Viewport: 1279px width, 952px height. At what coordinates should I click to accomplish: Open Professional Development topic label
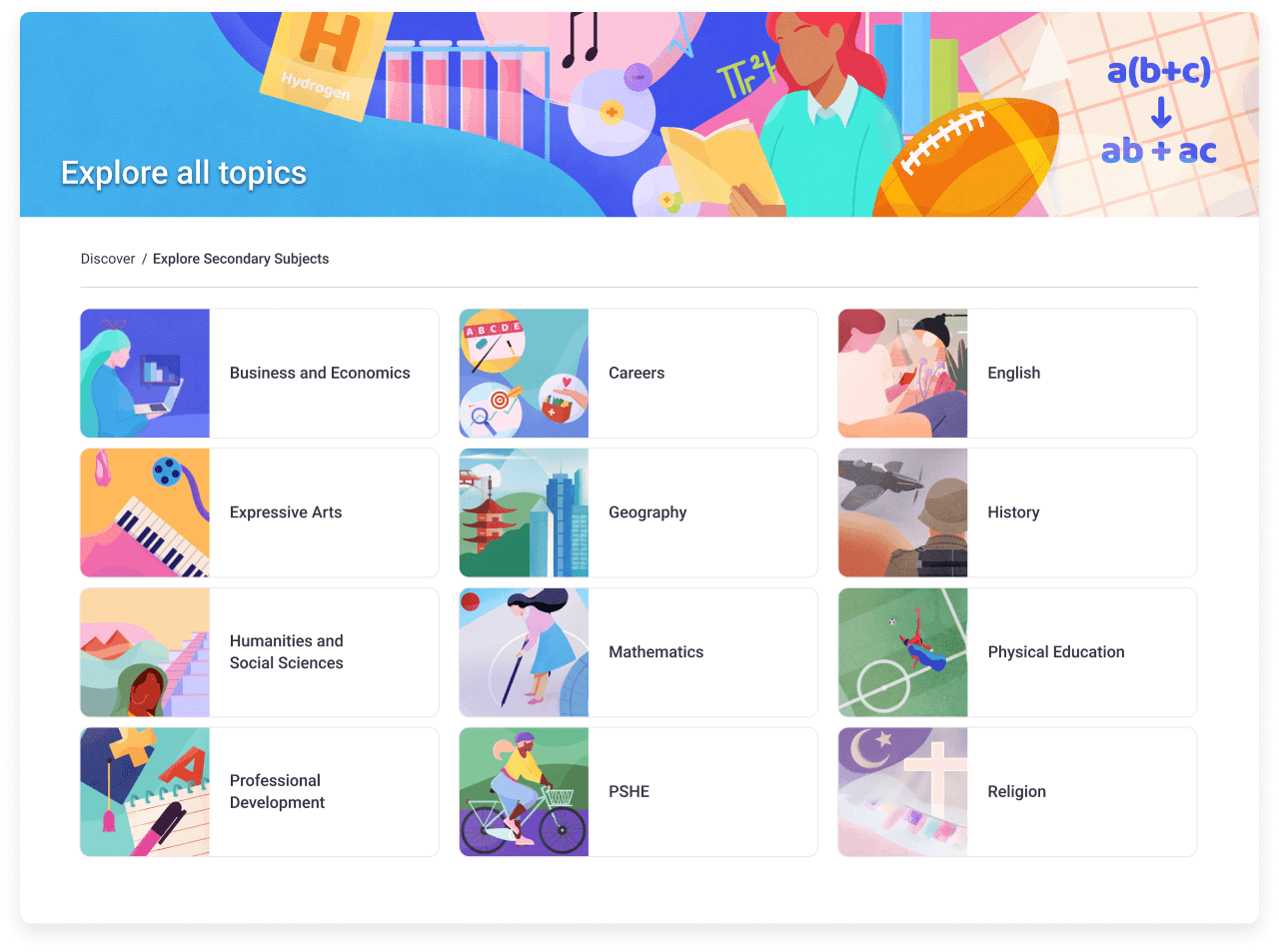277,791
